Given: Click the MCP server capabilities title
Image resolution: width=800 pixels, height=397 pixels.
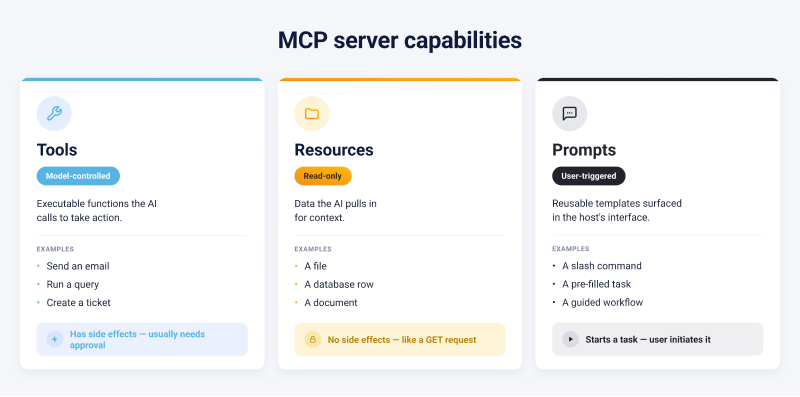Looking at the screenshot, I should [399, 40].
